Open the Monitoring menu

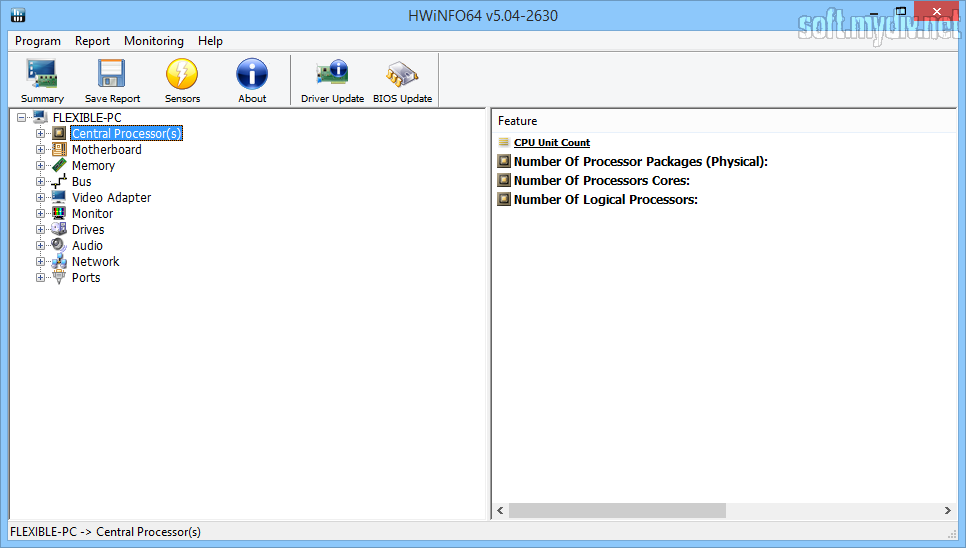(154, 41)
